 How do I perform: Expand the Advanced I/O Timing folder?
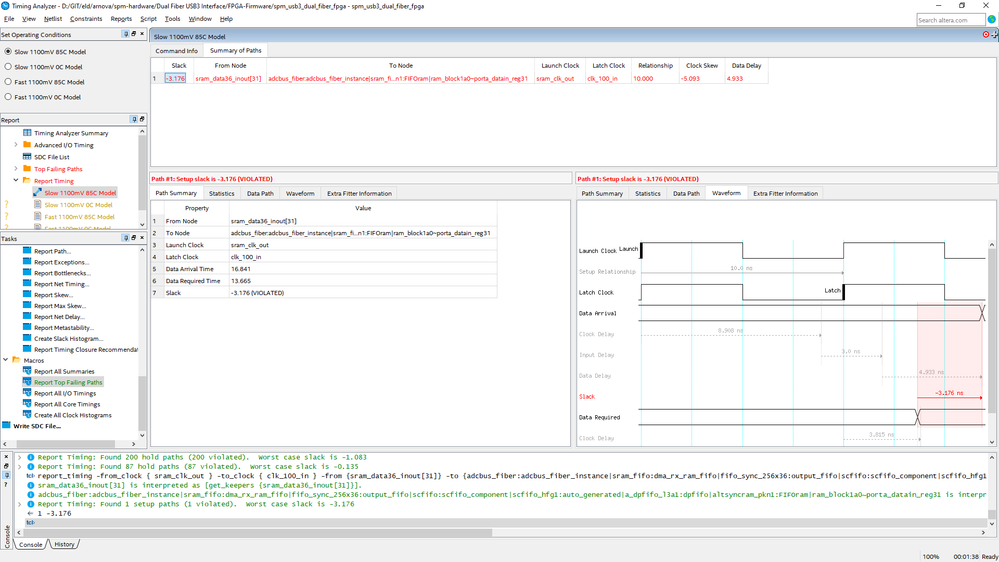tap(15, 145)
